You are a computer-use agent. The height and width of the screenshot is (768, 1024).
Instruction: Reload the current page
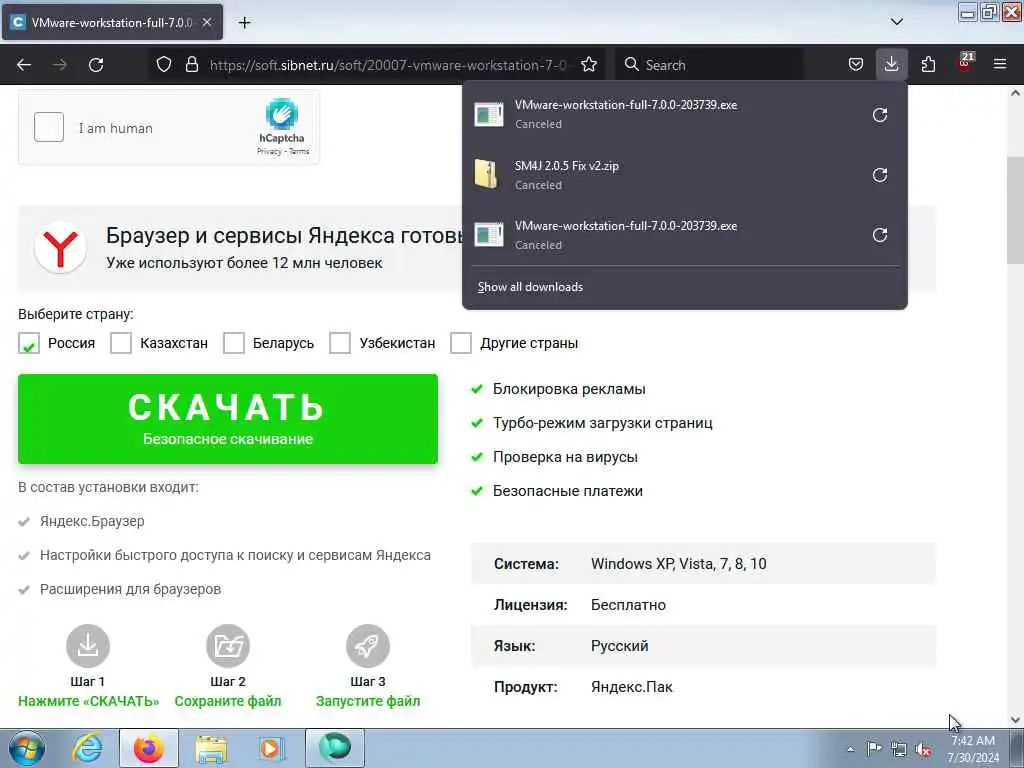point(96,65)
